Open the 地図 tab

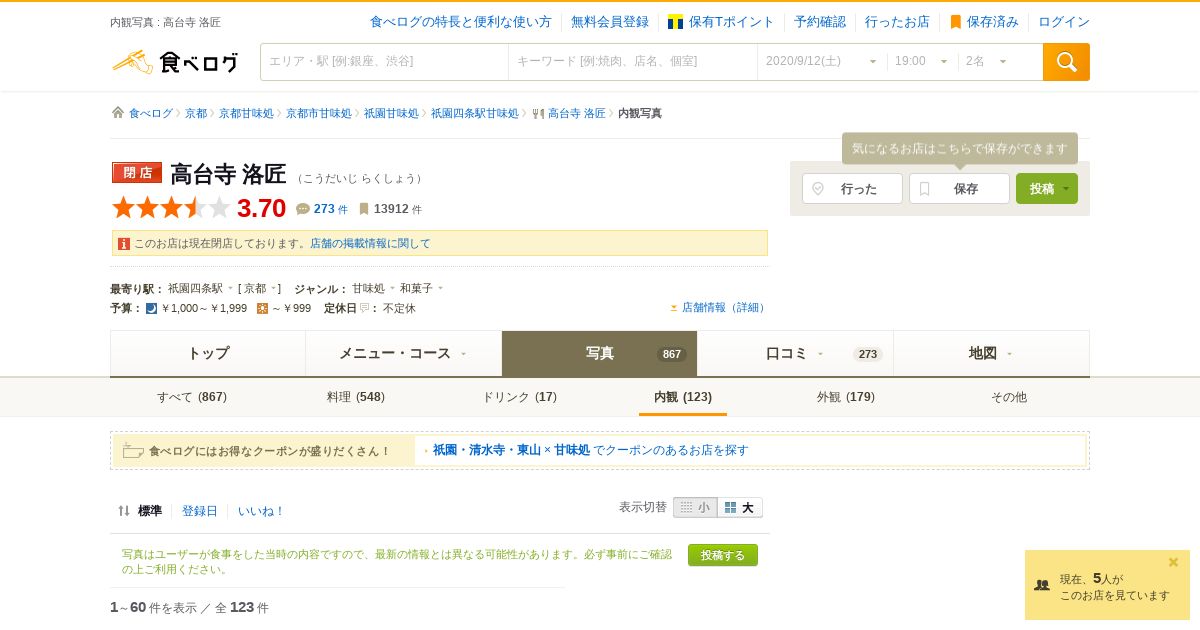[991, 353]
